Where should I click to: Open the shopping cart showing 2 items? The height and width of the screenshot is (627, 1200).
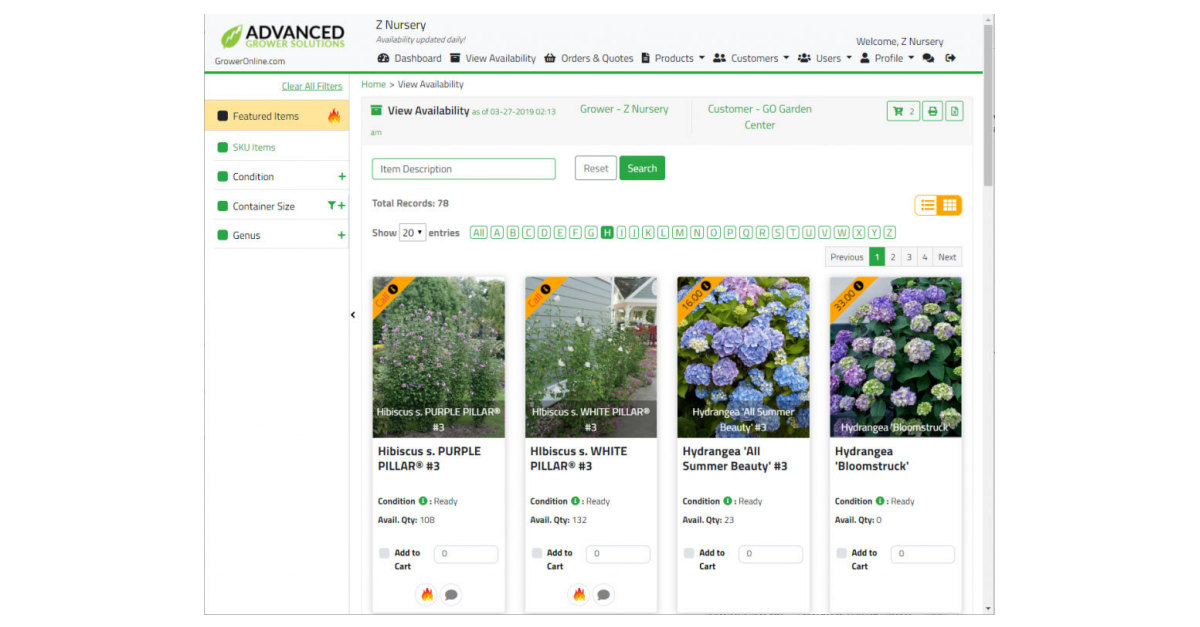pyautogui.click(x=901, y=111)
